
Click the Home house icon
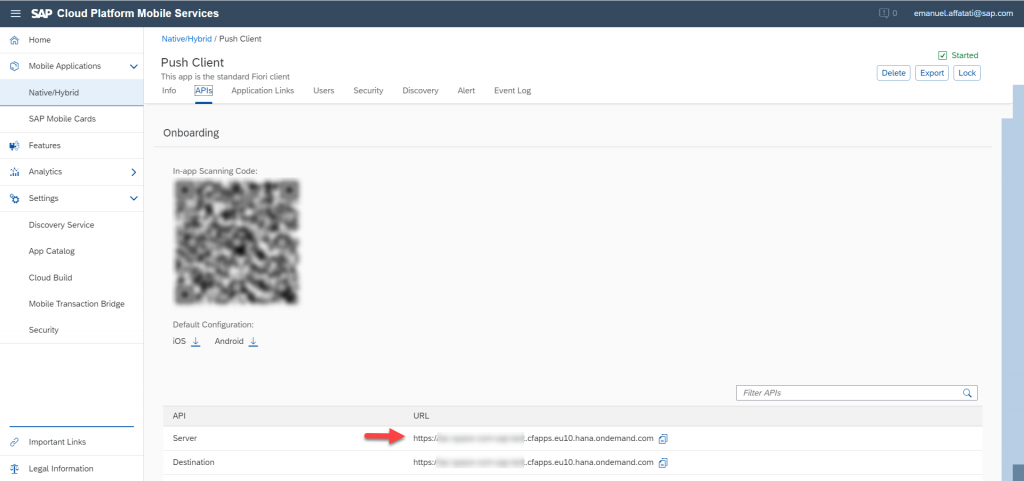pos(14,40)
